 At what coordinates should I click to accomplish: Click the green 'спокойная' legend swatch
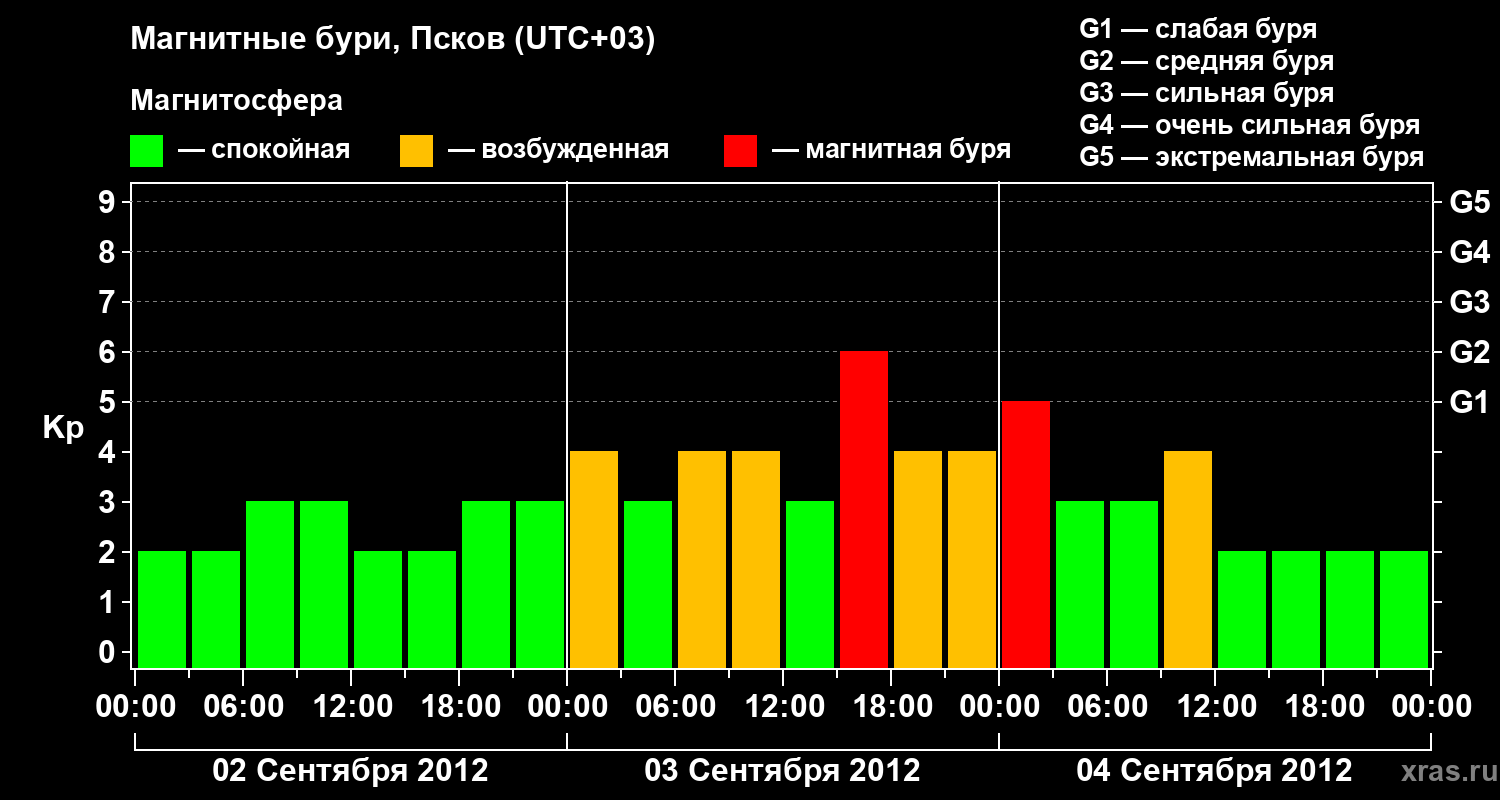(x=146, y=151)
